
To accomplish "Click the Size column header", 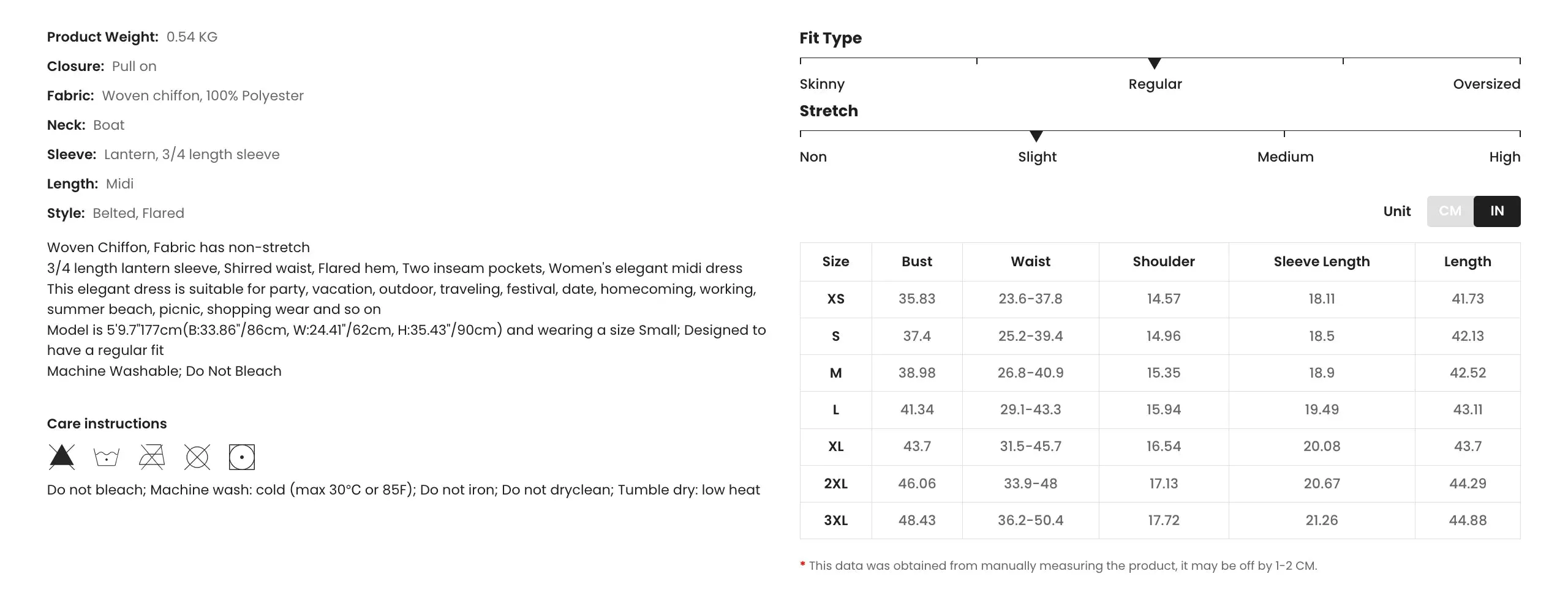I will click(x=835, y=261).
